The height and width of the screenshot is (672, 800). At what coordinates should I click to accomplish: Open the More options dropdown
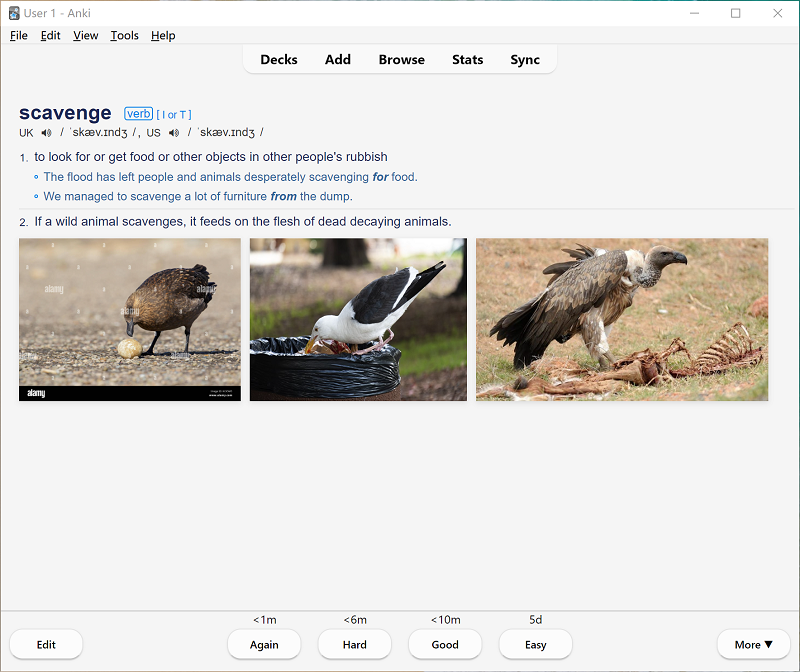pos(753,645)
